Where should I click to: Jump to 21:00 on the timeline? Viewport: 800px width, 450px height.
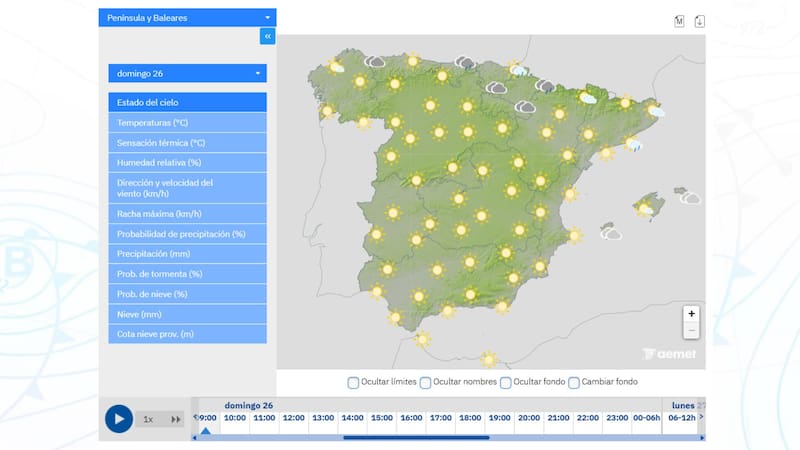(x=558, y=418)
